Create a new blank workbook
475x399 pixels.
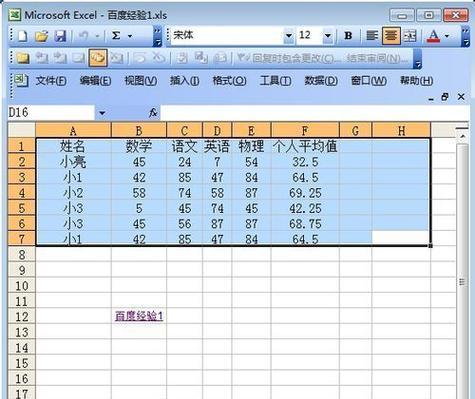click(22, 35)
